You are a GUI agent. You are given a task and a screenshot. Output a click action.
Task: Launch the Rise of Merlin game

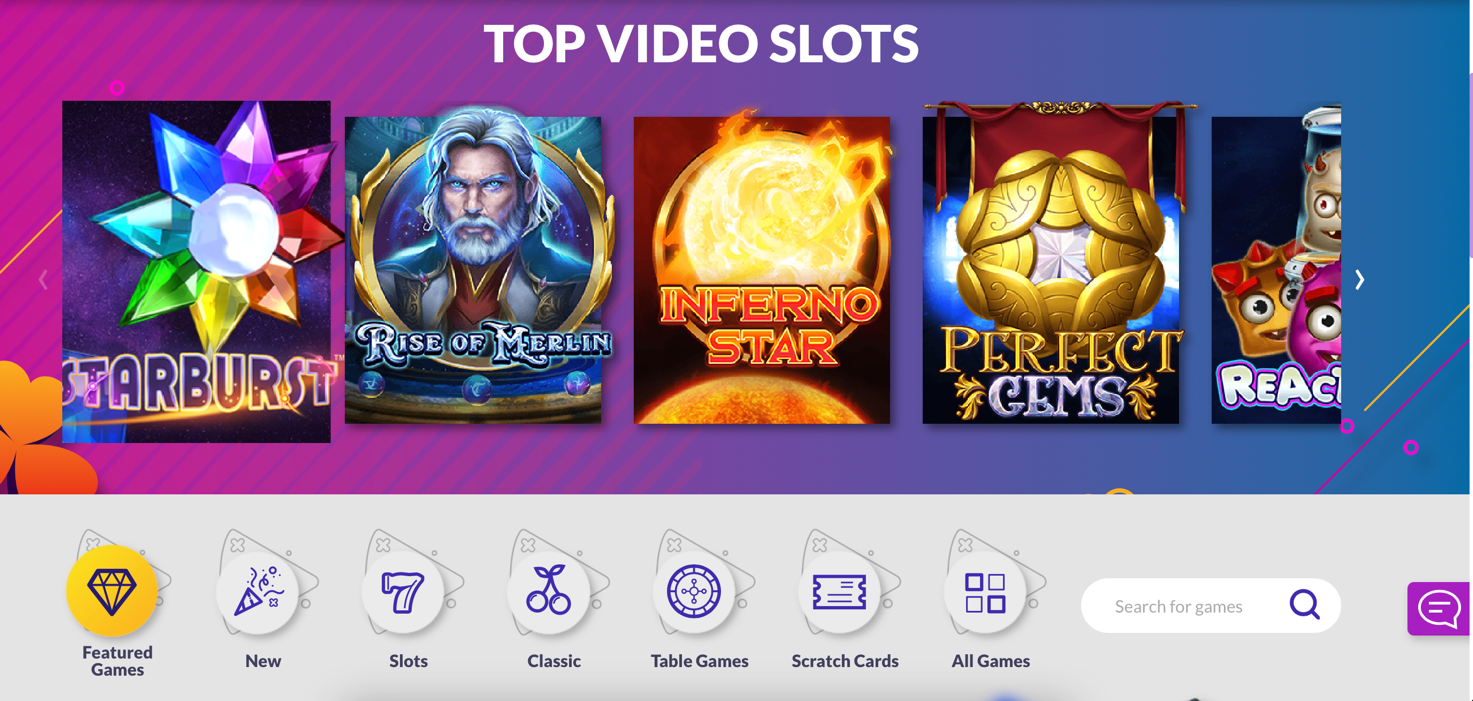point(473,270)
